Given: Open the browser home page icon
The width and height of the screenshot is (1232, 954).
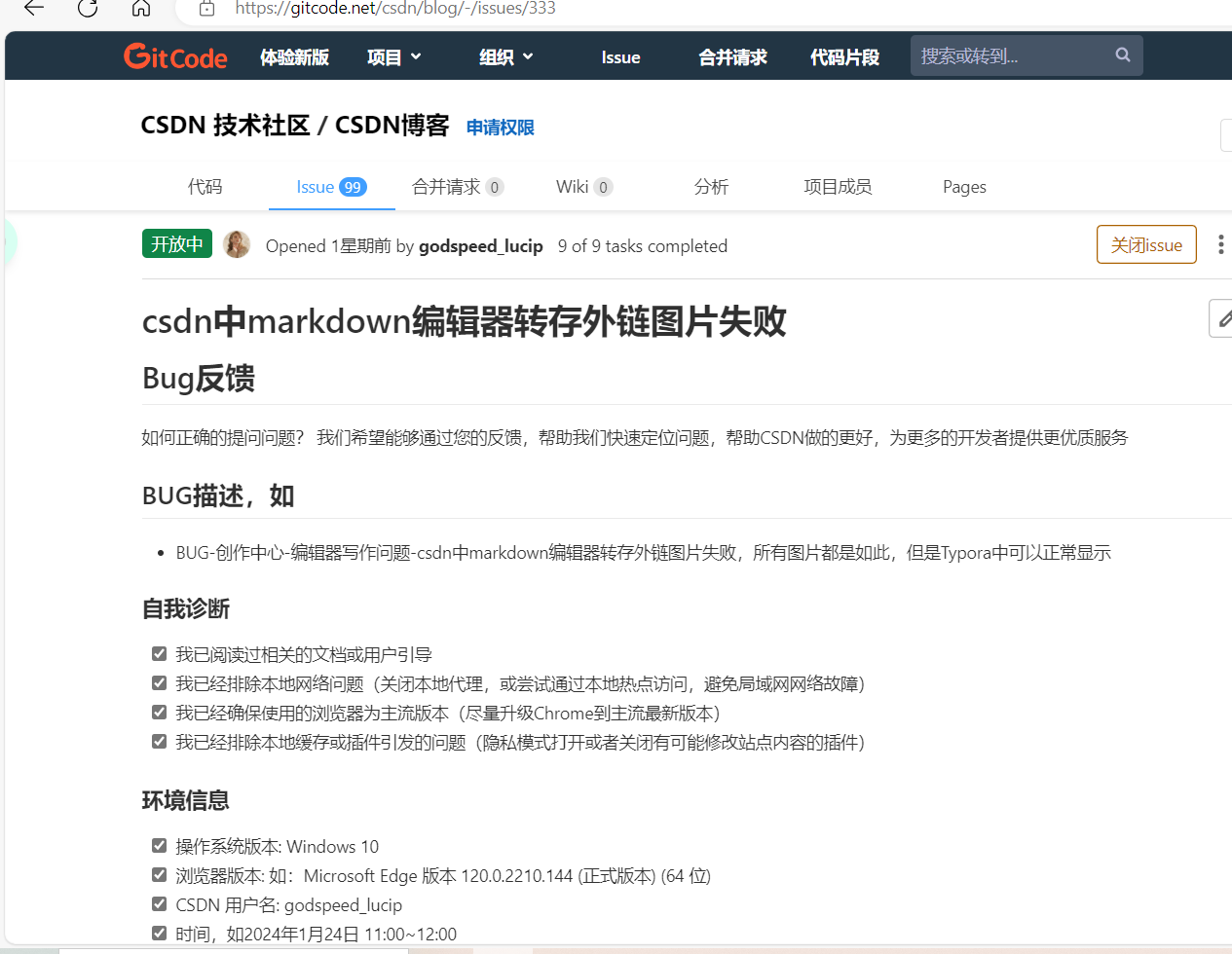Looking at the screenshot, I should (x=141, y=8).
